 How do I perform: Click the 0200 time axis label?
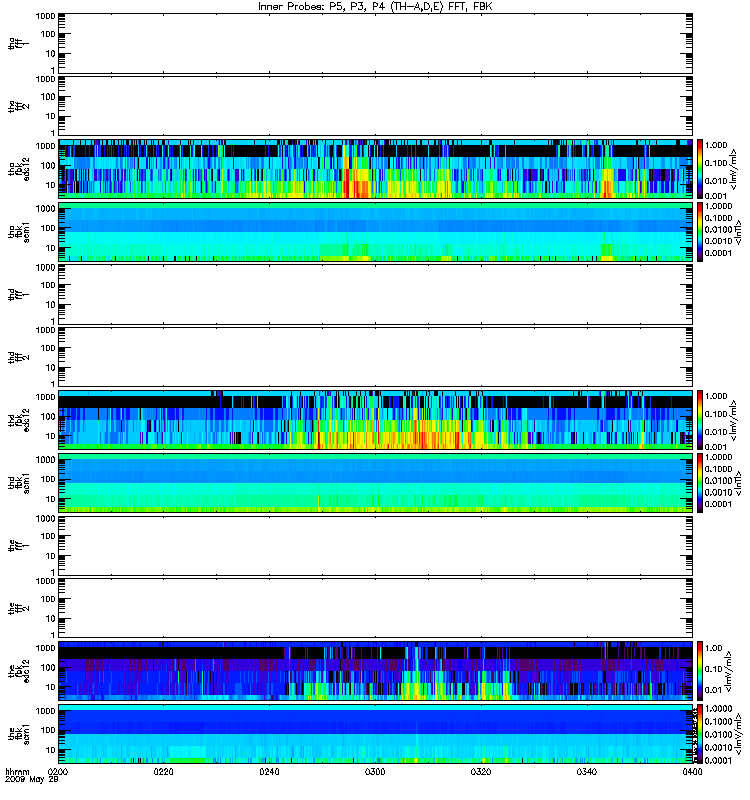click(x=58, y=771)
